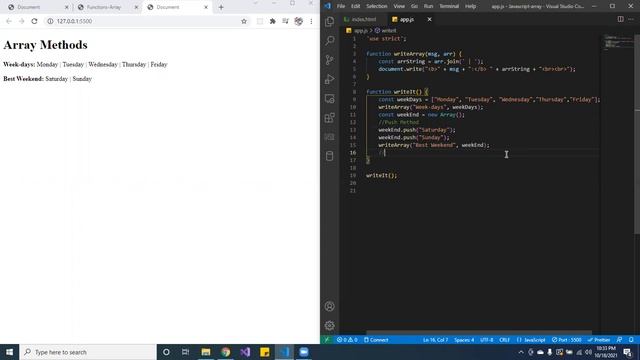
Task: Close the app.js editor tab
Action: coord(429,19)
